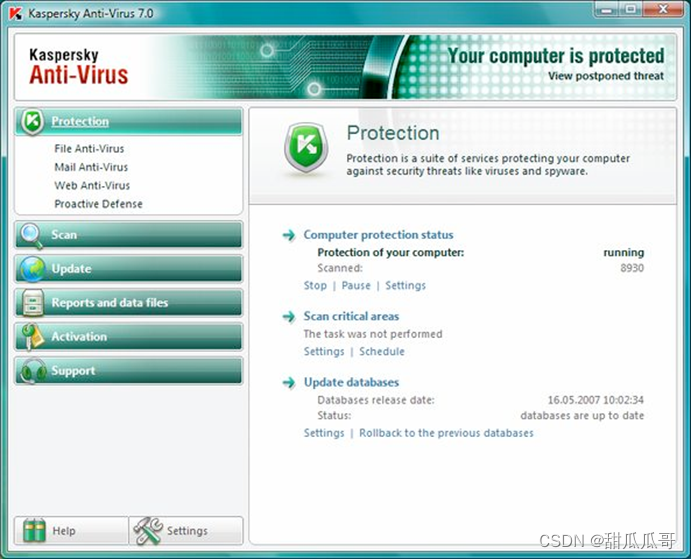
Task: Click the running status text
Action: coord(623,253)
